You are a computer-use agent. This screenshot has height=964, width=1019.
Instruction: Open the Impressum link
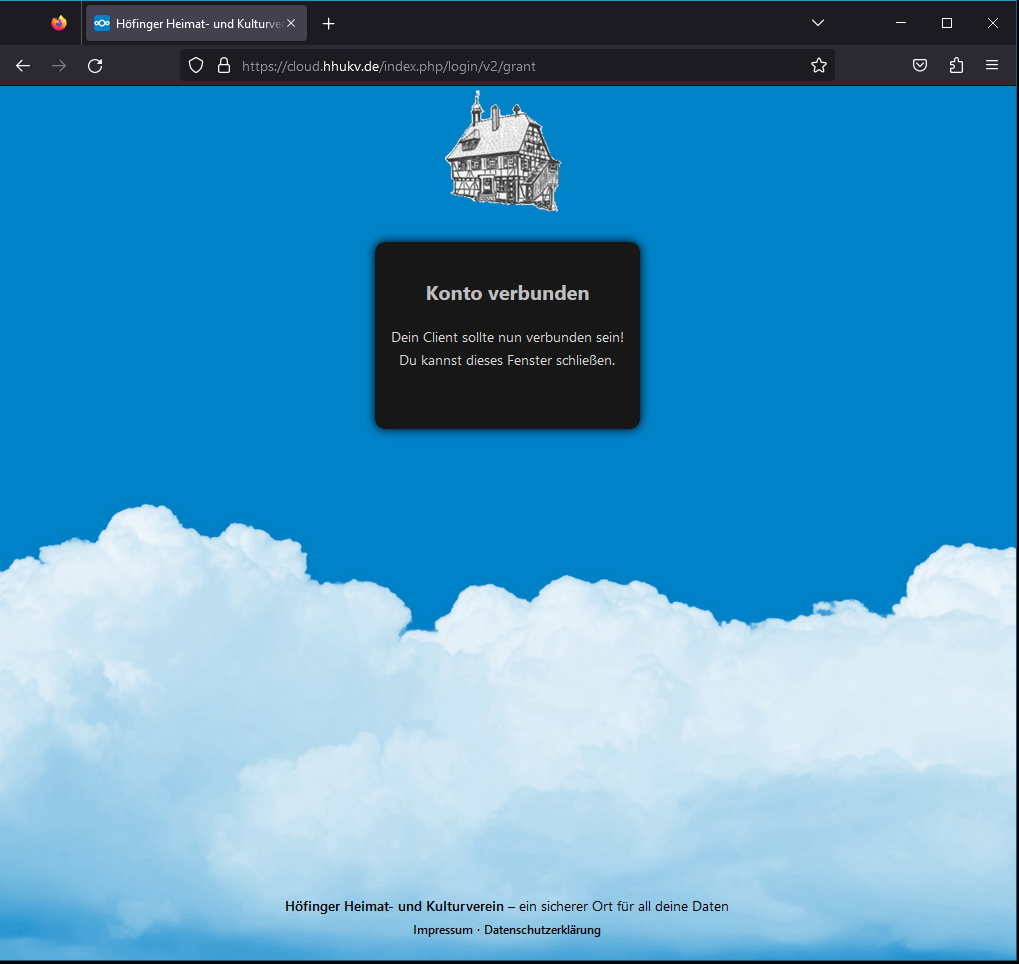click(x=443, y=930)
